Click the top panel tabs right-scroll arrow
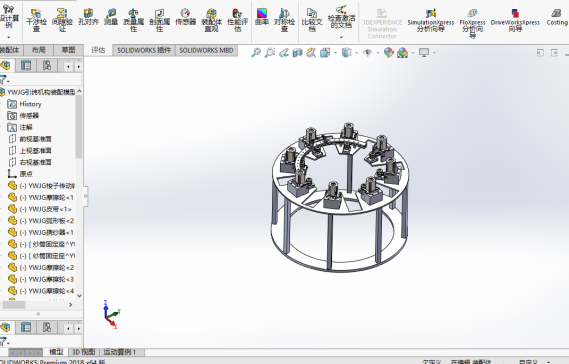Viewport: 569px width, 364px height. pos(78,66)
